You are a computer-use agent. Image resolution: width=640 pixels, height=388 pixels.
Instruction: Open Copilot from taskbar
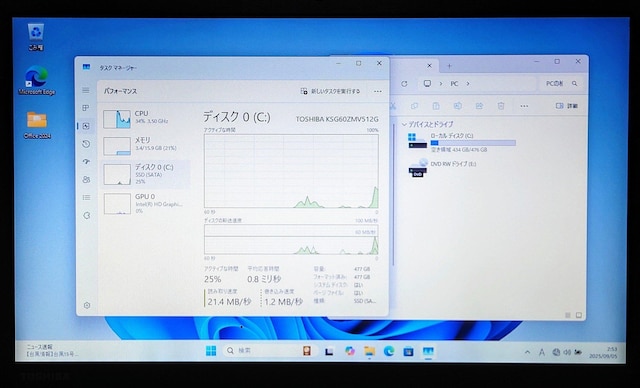coord(349,351)
